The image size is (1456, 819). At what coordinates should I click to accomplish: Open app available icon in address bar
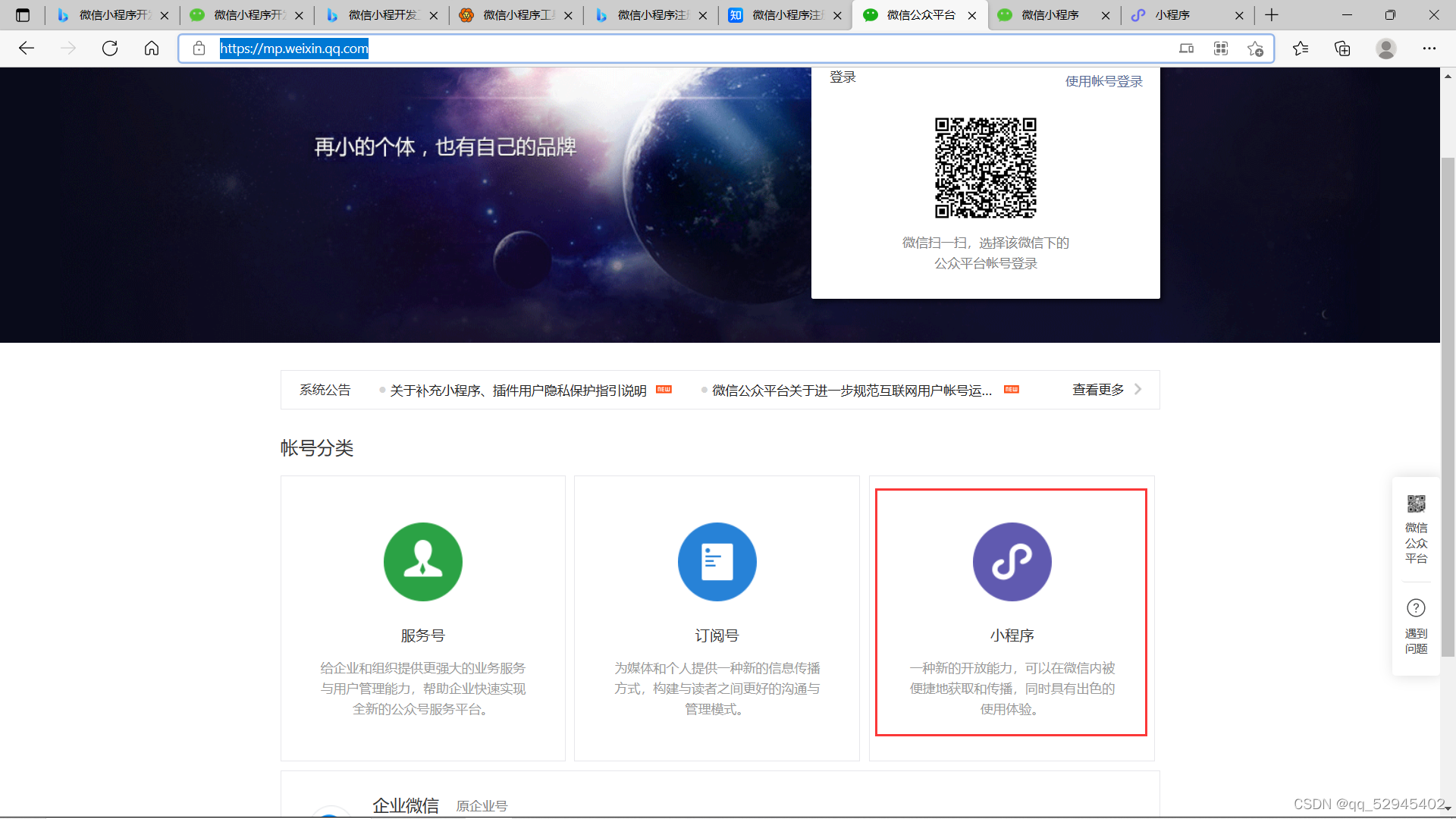point(1187,49)
